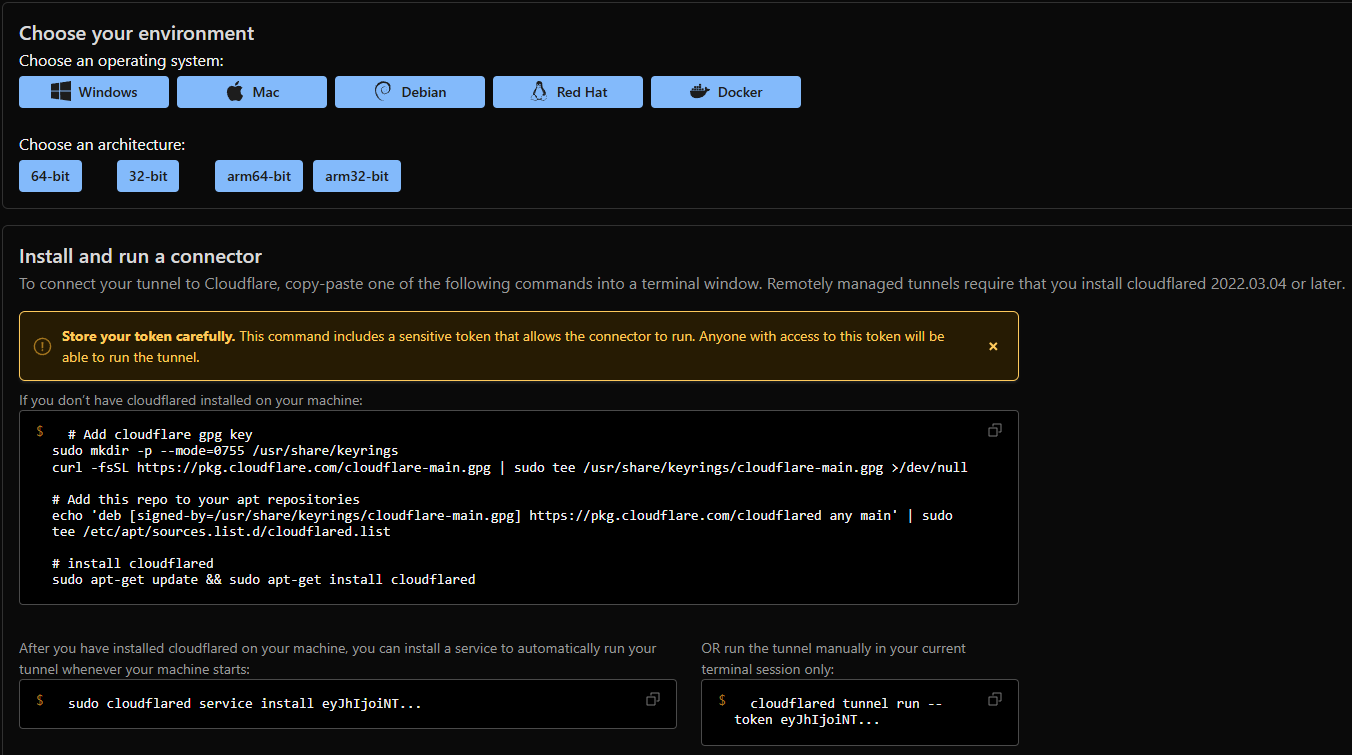Dismiss the token warning banner
Viewport: 1352px width, 755px height.
click(993, 346)
